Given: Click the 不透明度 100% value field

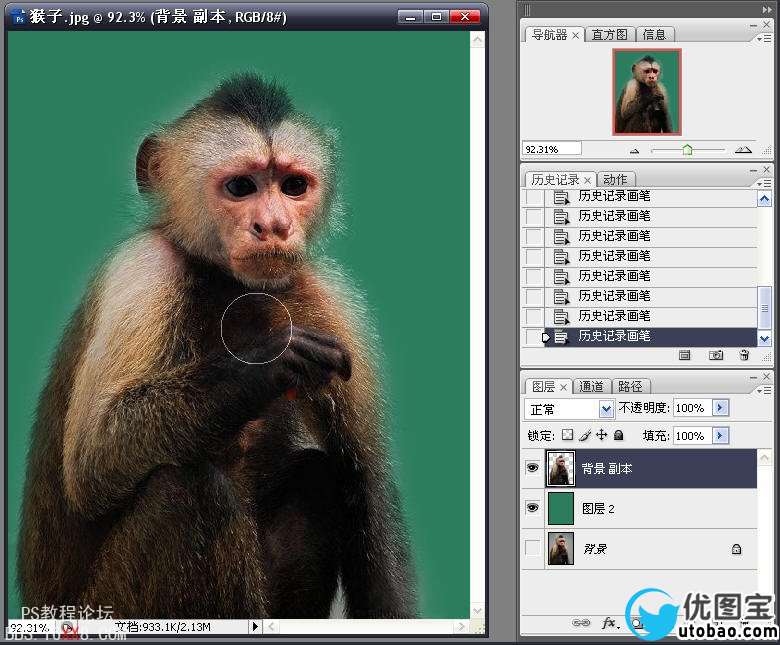Looking at the screenshot, I should pos(692,408).
